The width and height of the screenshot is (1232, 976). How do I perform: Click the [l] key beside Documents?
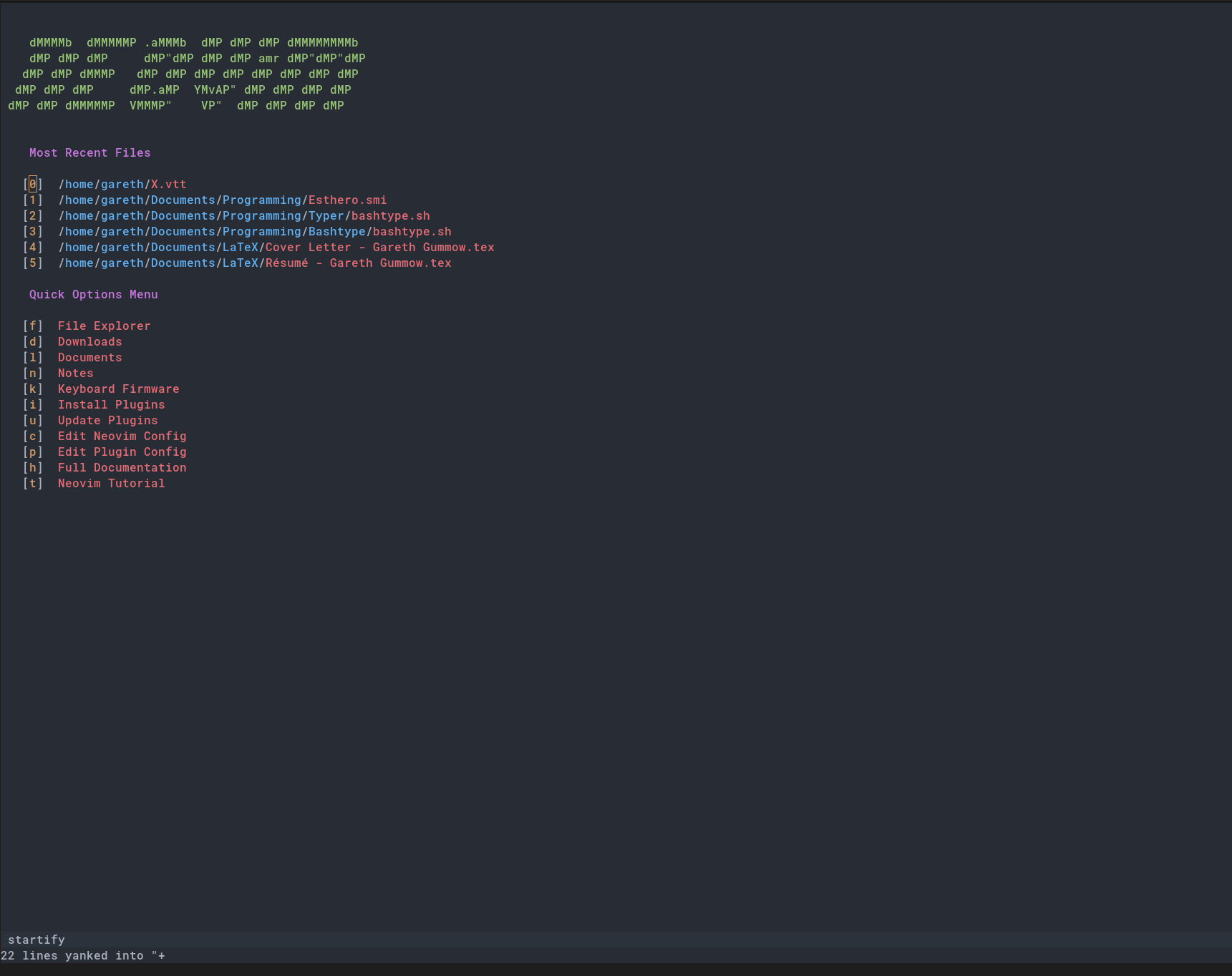tap(33, 357)
